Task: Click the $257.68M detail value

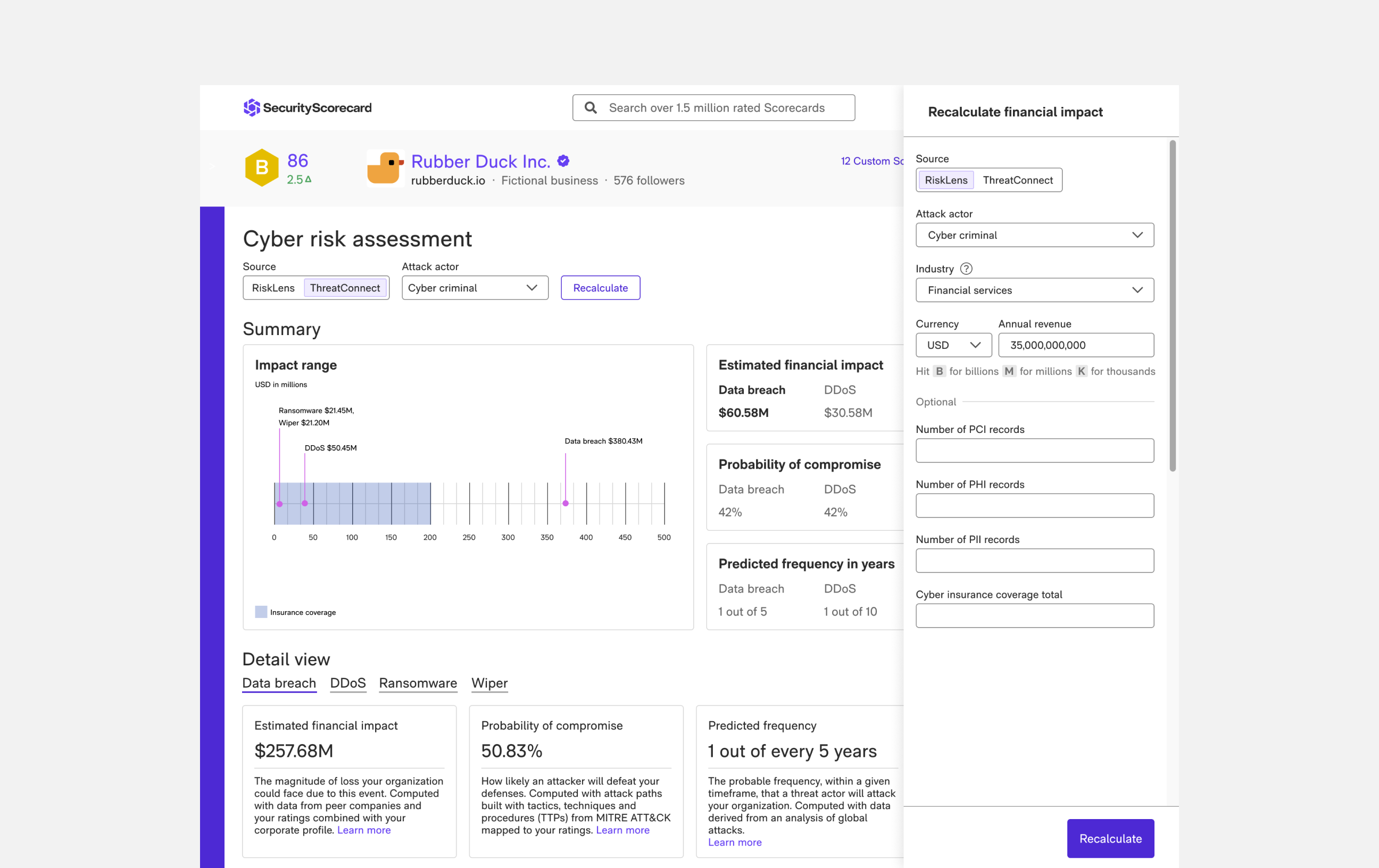Action: tap(294, 750)
